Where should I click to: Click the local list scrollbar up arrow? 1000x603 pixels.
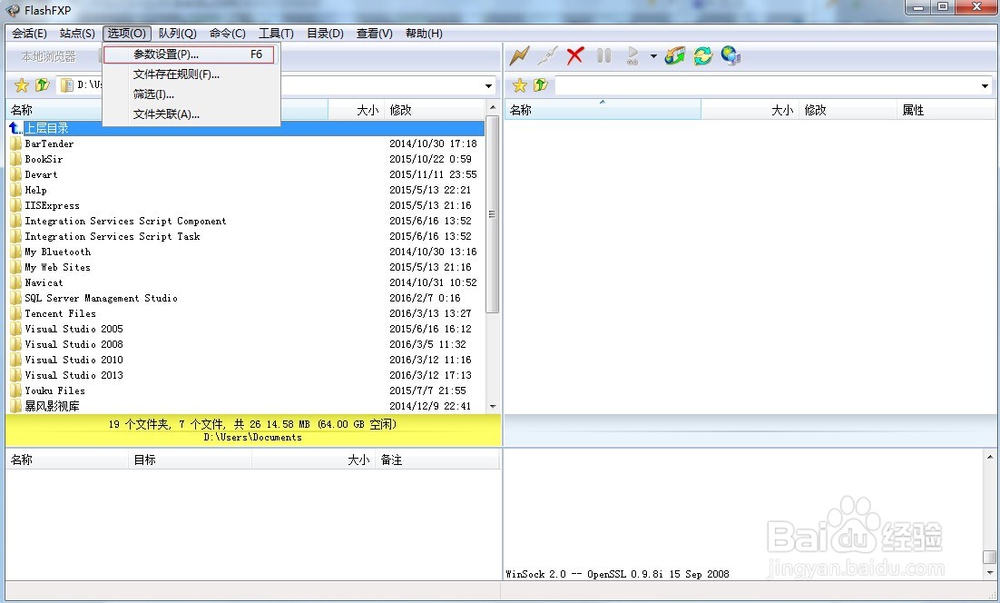click(x=492, y=107)
